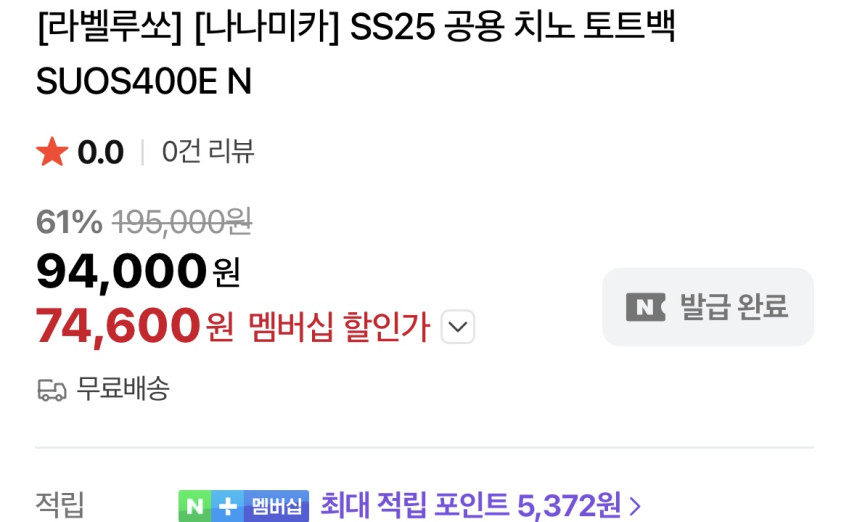Click the blue plus membership icon

coord(227,506)
